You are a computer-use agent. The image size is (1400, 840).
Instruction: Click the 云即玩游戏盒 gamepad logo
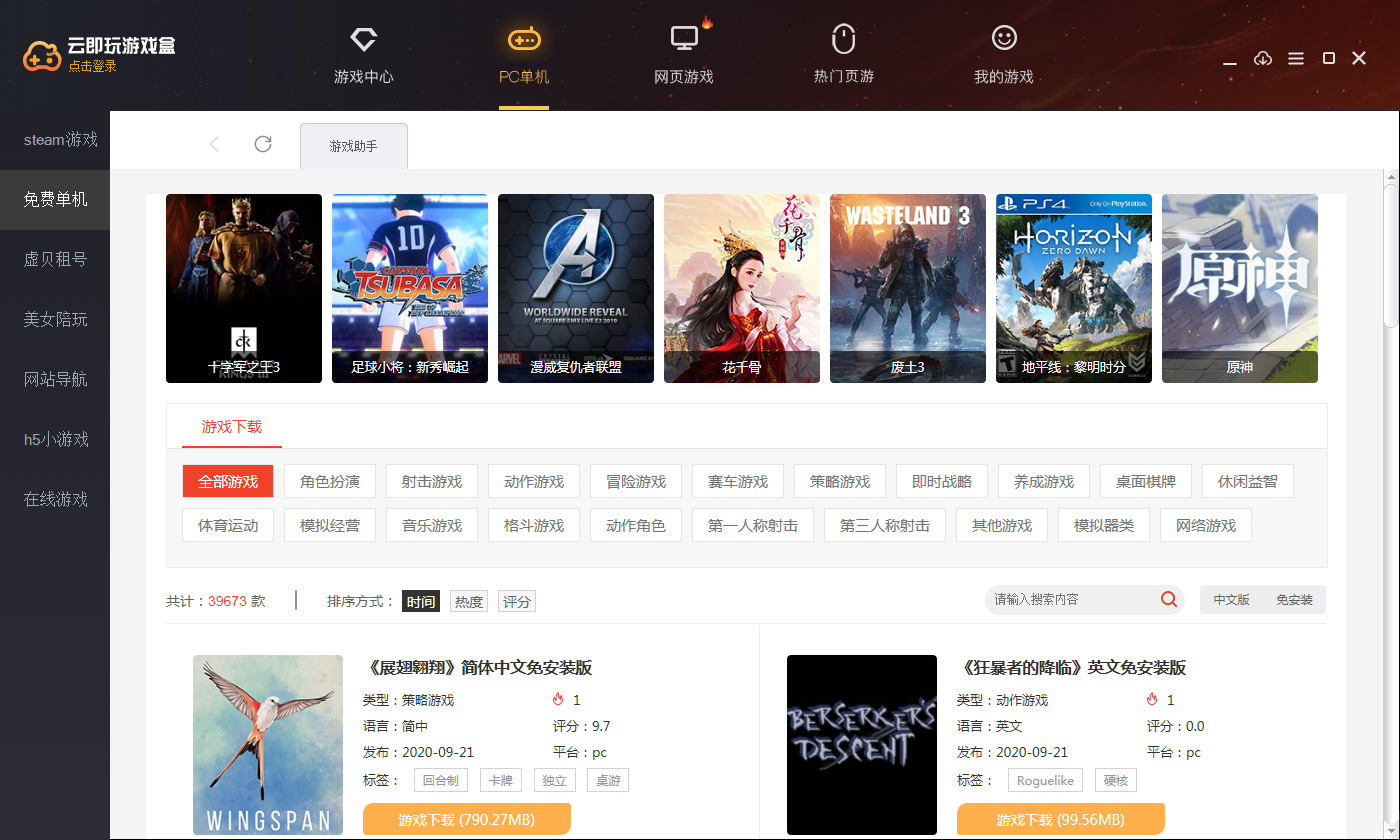click(x=42, y=56)
